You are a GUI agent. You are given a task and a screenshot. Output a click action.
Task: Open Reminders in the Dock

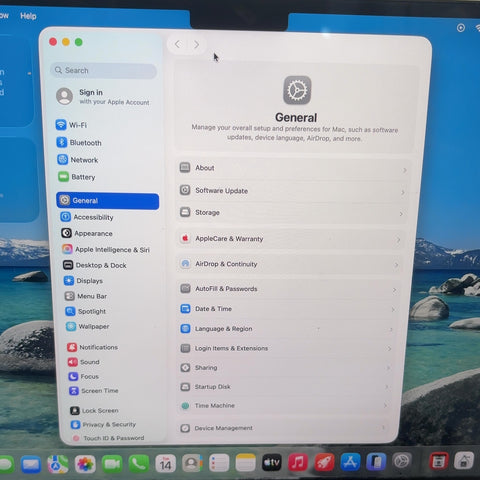(219, 463)
